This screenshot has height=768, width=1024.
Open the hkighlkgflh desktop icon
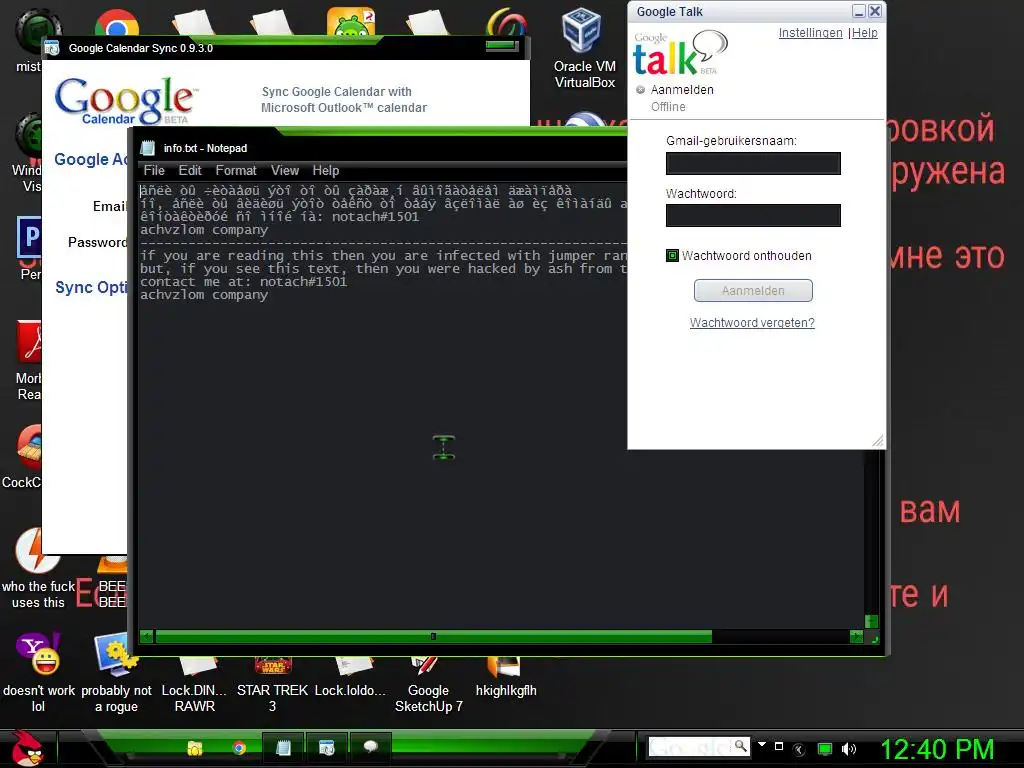pos(506,679)
